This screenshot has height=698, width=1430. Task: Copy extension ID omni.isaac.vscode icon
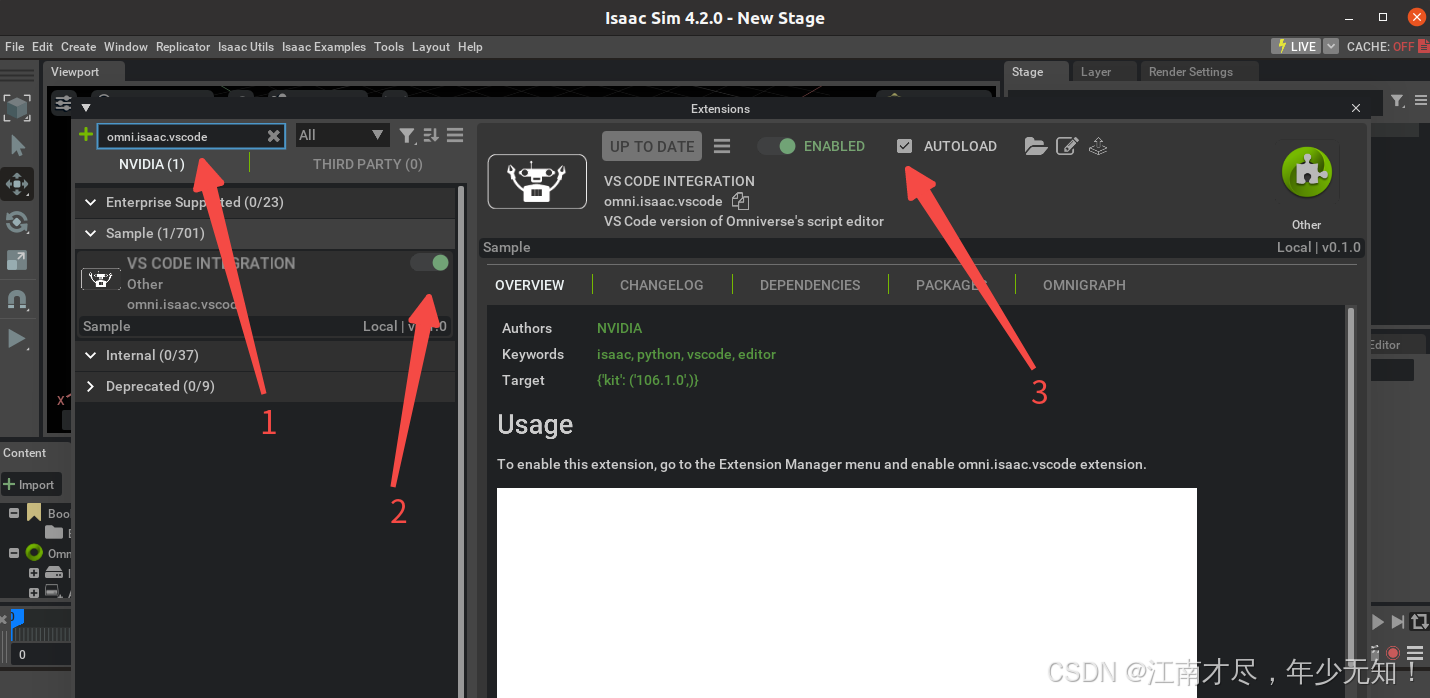click(x=740, y=201)
